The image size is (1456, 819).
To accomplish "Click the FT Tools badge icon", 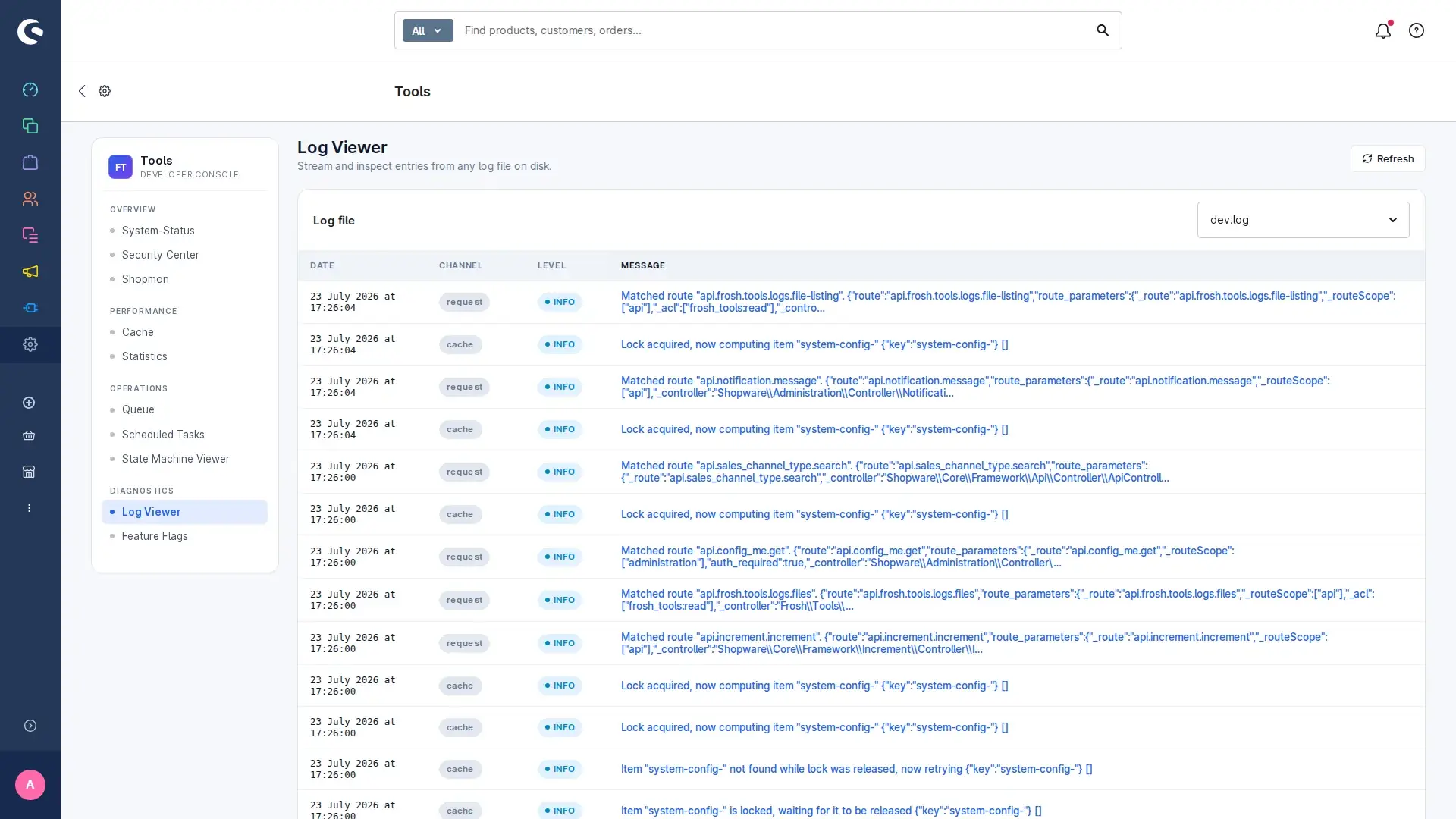I will click(121, 167).
